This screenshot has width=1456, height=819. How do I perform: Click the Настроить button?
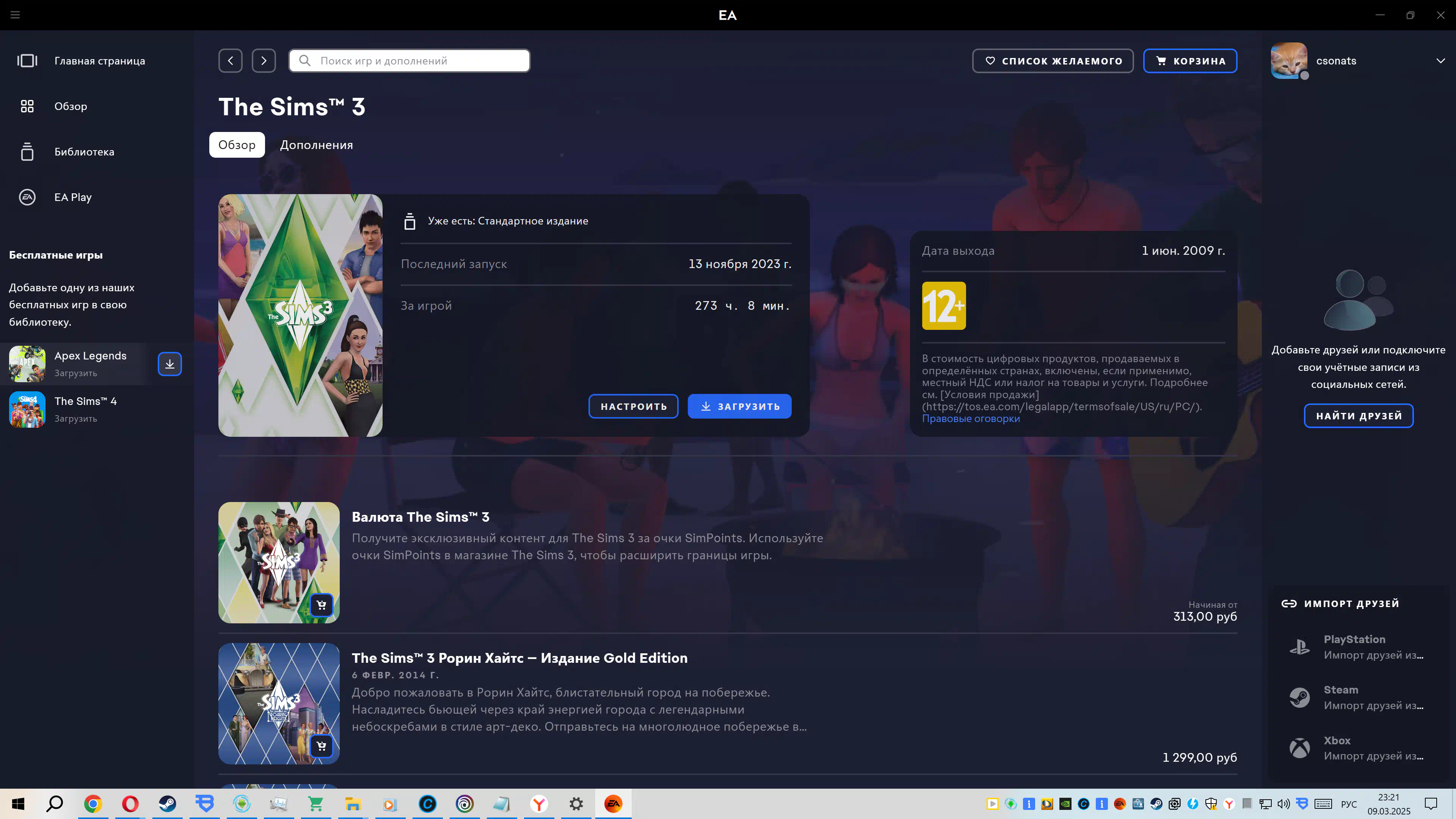[634, 406]
